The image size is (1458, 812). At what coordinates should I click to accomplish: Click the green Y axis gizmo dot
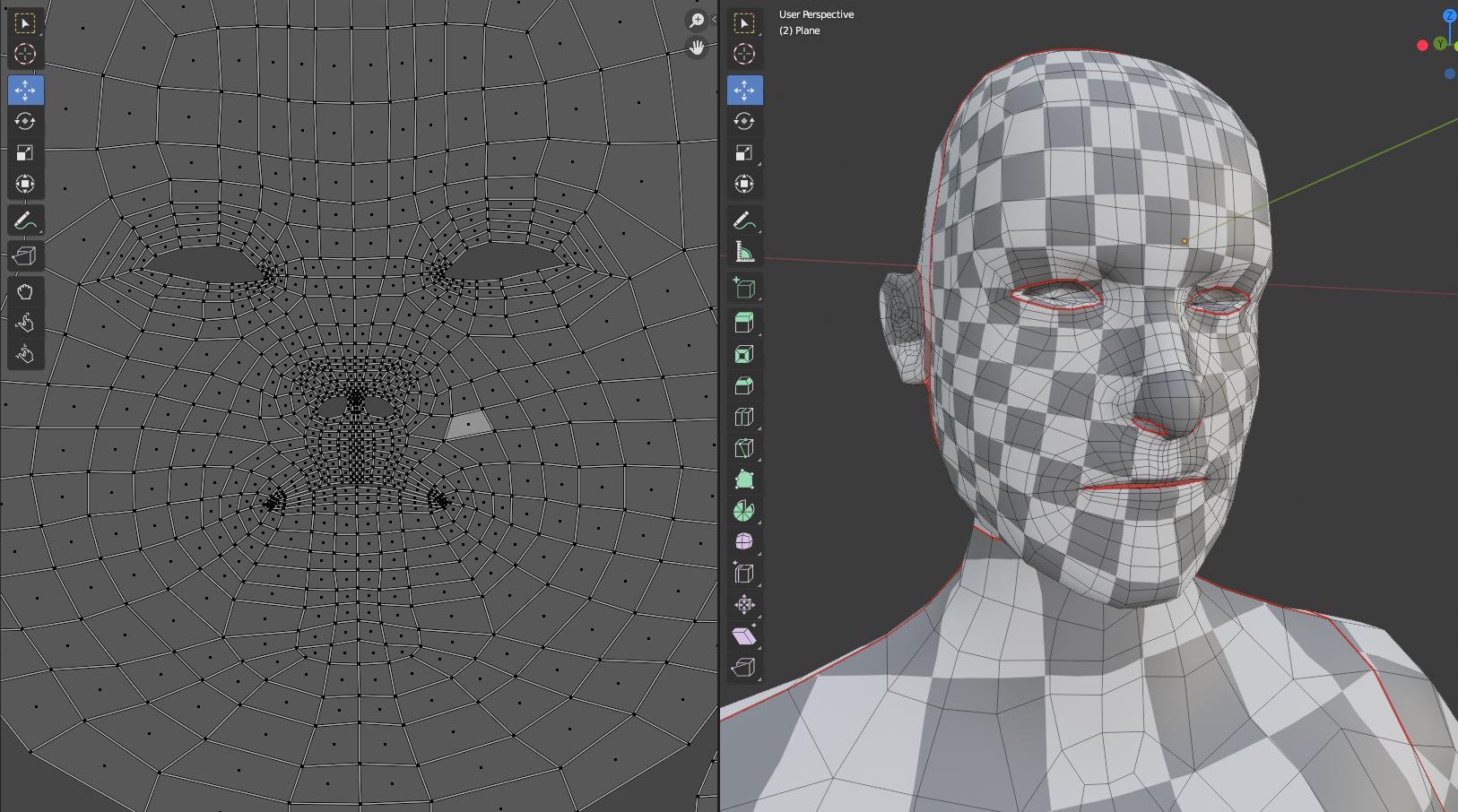point(1440,44)
